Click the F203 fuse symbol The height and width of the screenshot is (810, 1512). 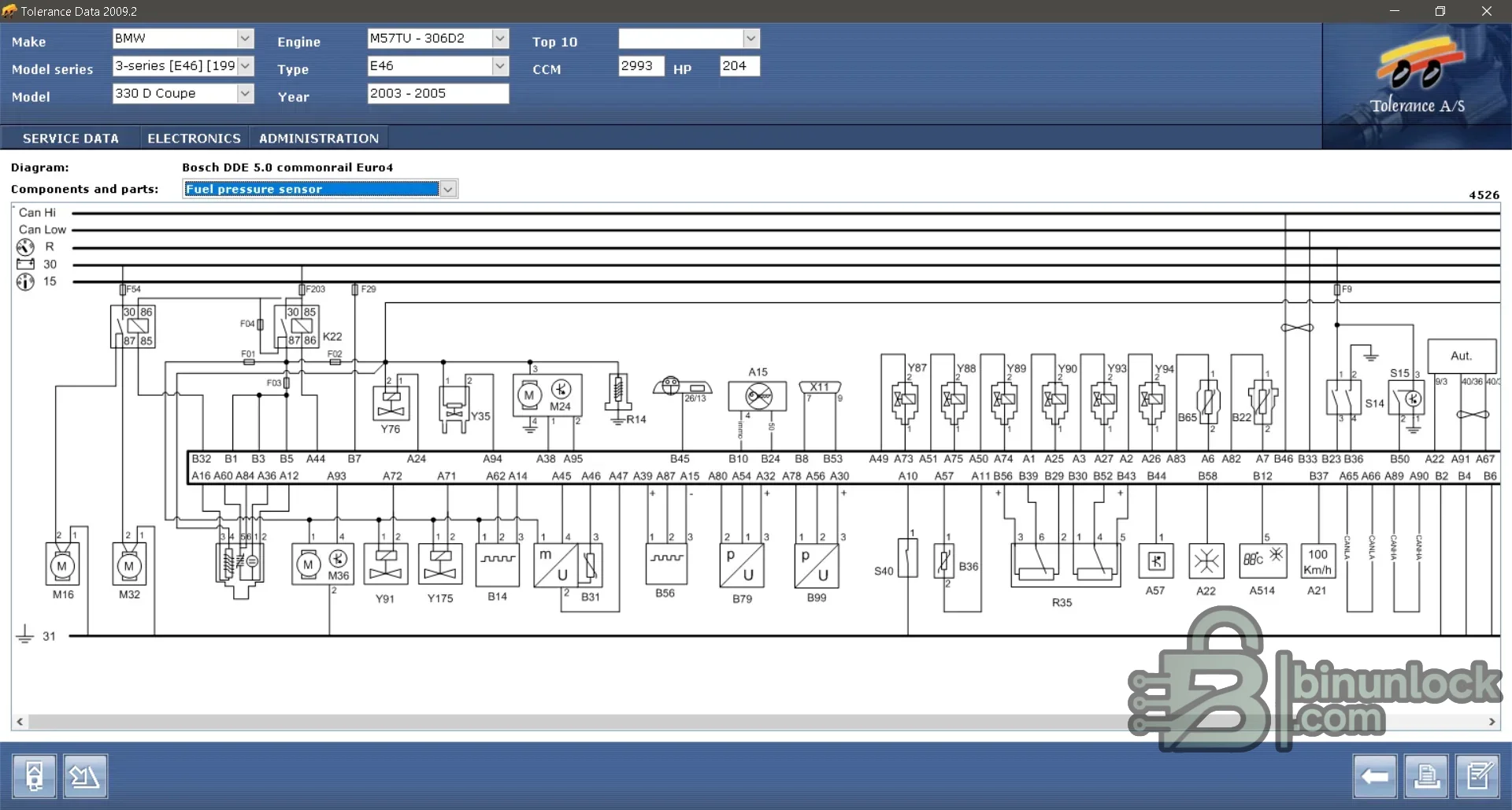(x=302, y=290)
